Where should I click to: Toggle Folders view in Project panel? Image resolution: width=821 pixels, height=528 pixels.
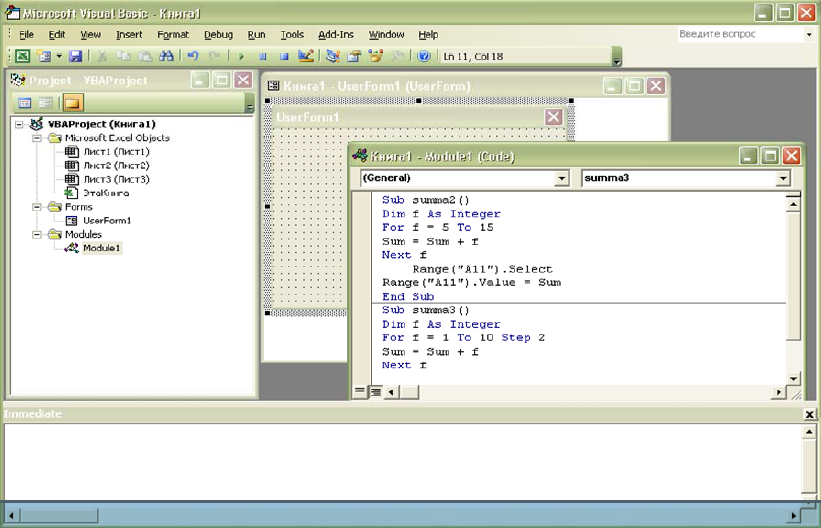[73, 103]
